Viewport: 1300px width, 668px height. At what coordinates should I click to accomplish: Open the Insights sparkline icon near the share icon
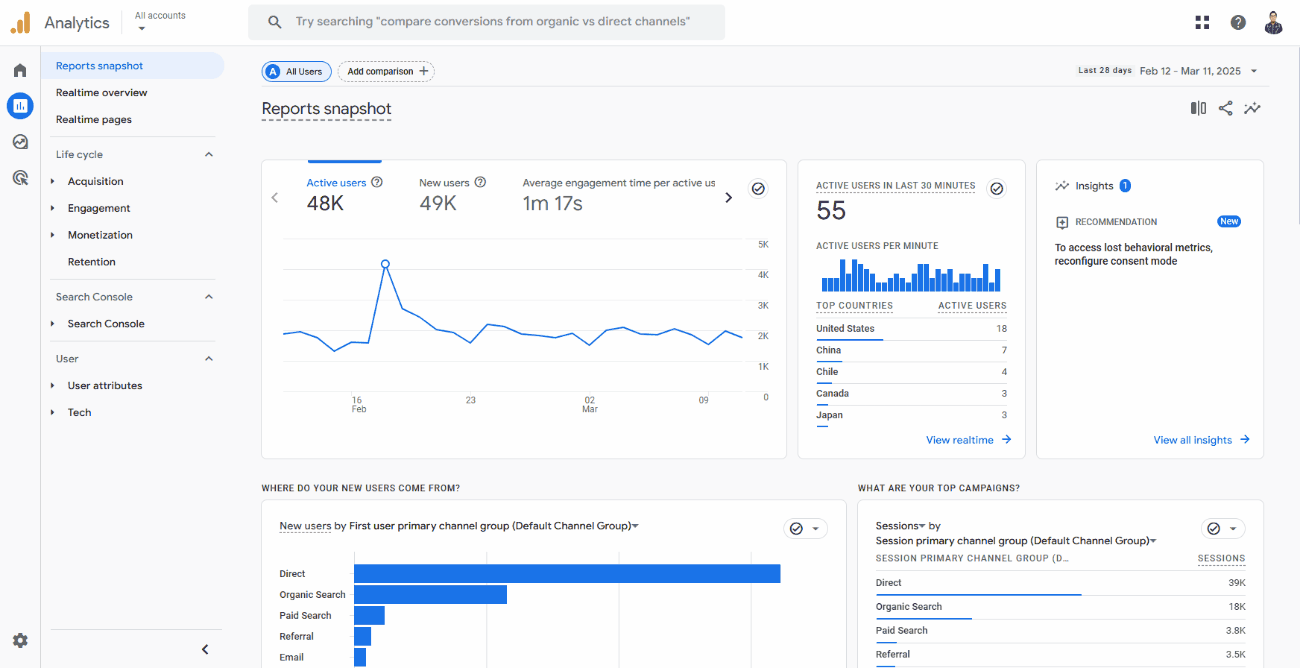point(1252,108)
